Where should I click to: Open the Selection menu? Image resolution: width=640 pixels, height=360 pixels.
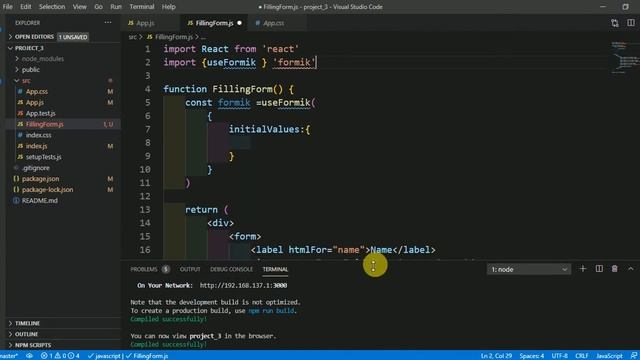coord(52,7)
